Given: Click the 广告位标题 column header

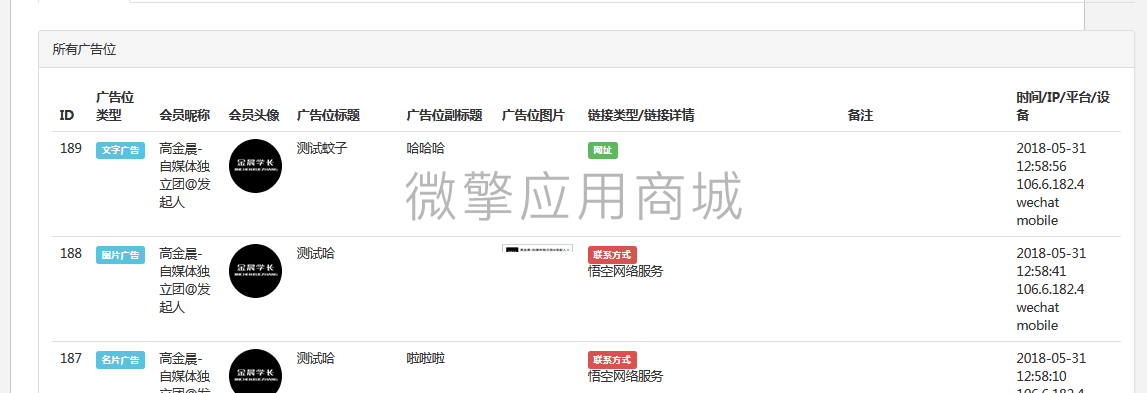Looking at the screenshot, I should click(x=328, y=116).
